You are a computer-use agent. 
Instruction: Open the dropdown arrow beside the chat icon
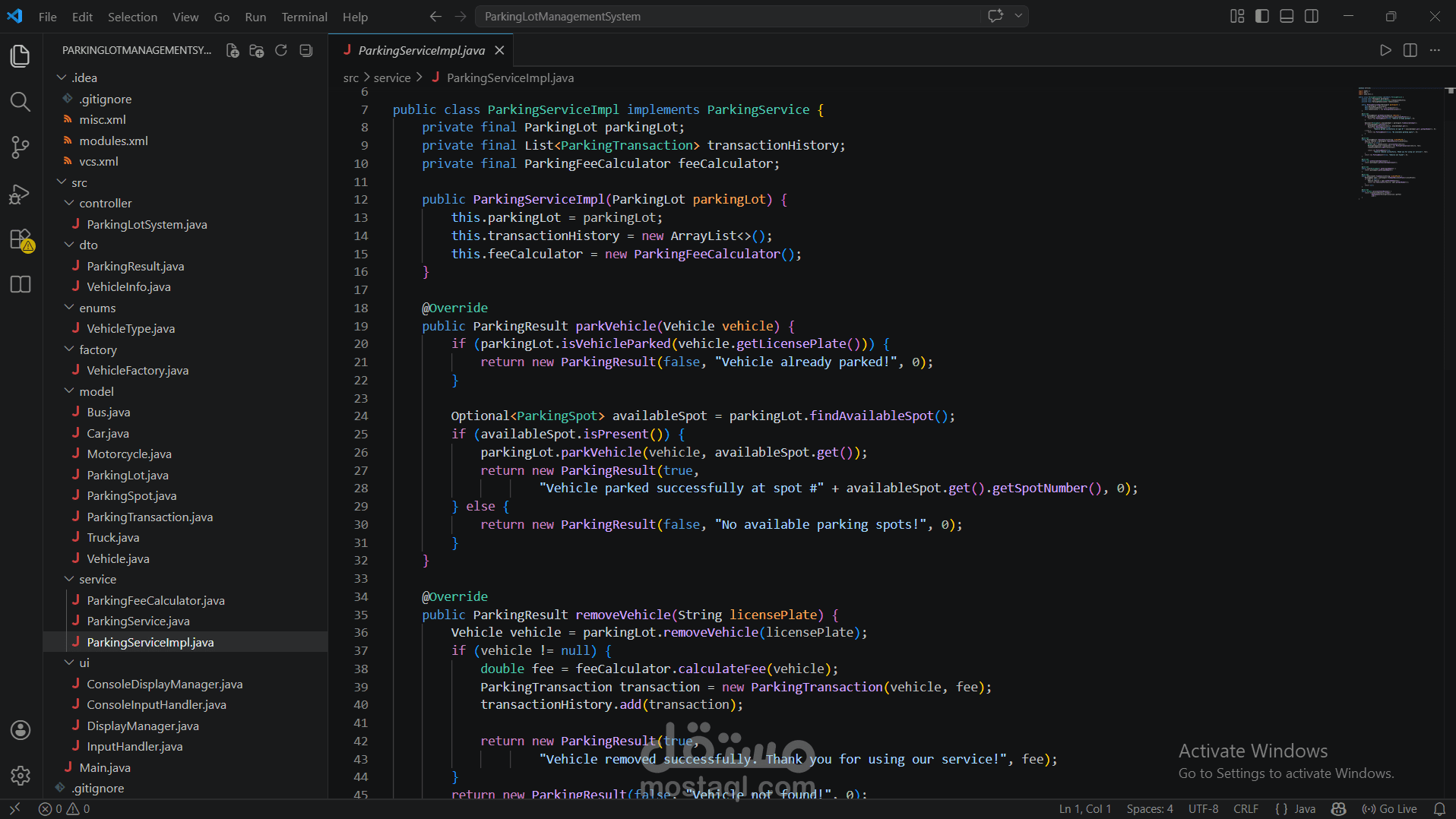tap(1018, 16)
